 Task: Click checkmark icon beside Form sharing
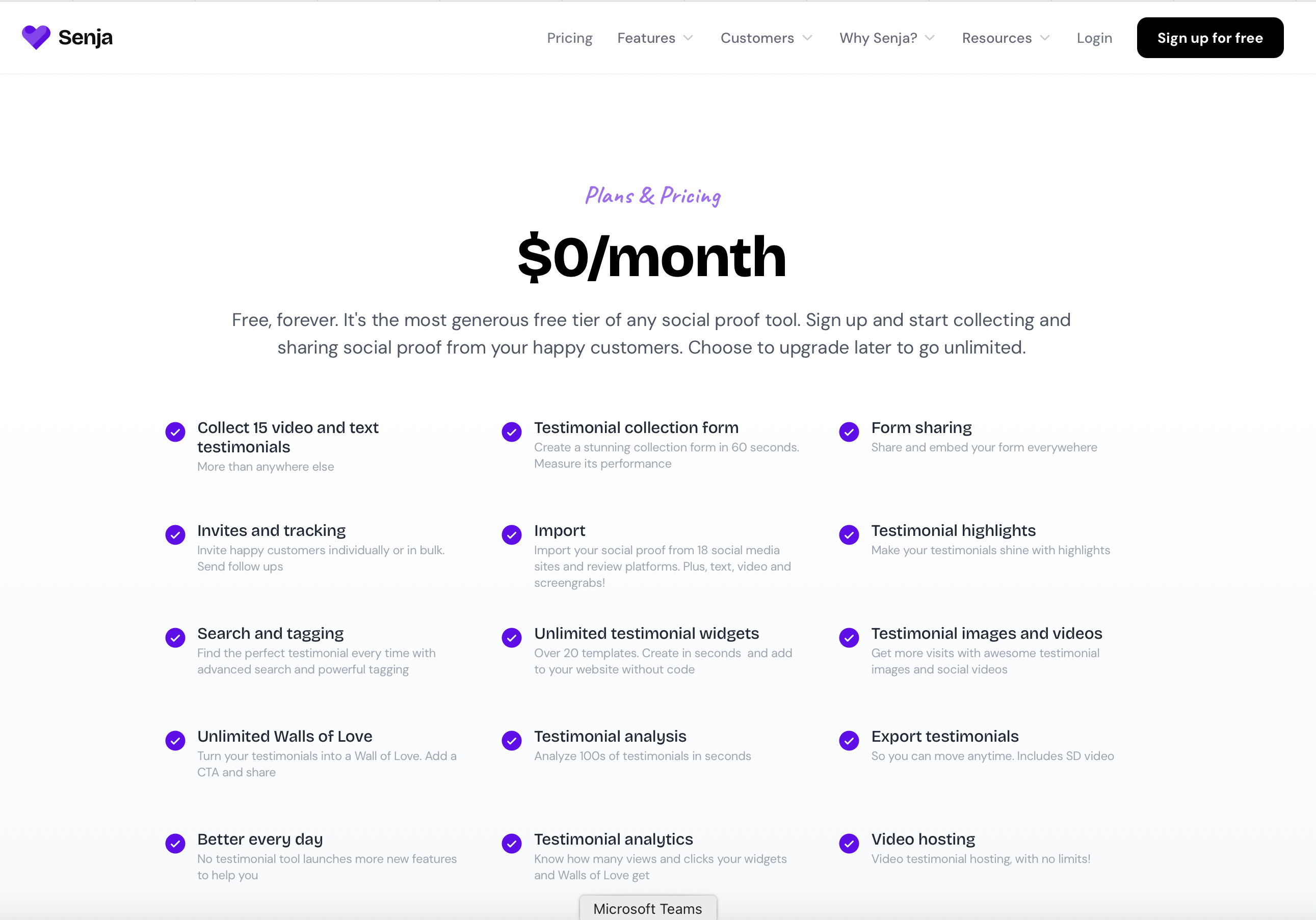click(849, 432)
